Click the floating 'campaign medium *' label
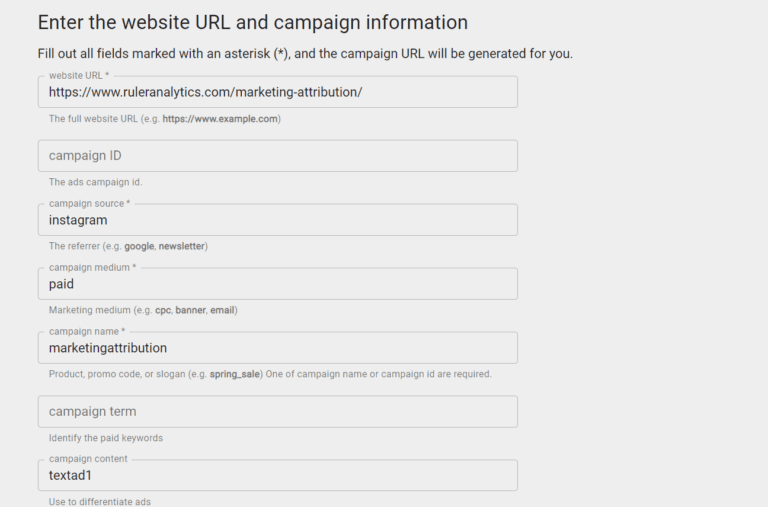 tap(92, 268)
